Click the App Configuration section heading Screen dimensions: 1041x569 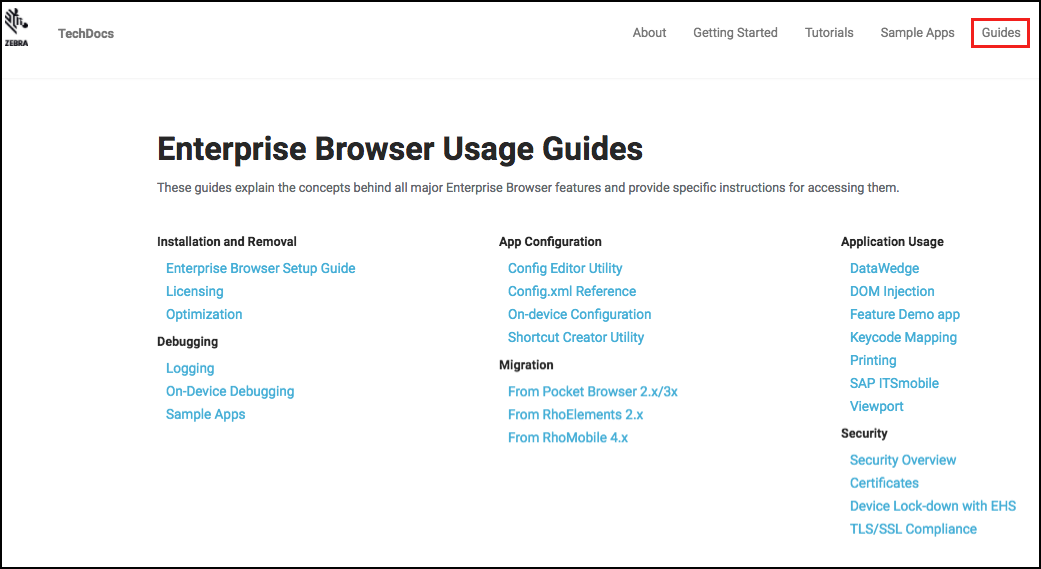pos(550,242)
